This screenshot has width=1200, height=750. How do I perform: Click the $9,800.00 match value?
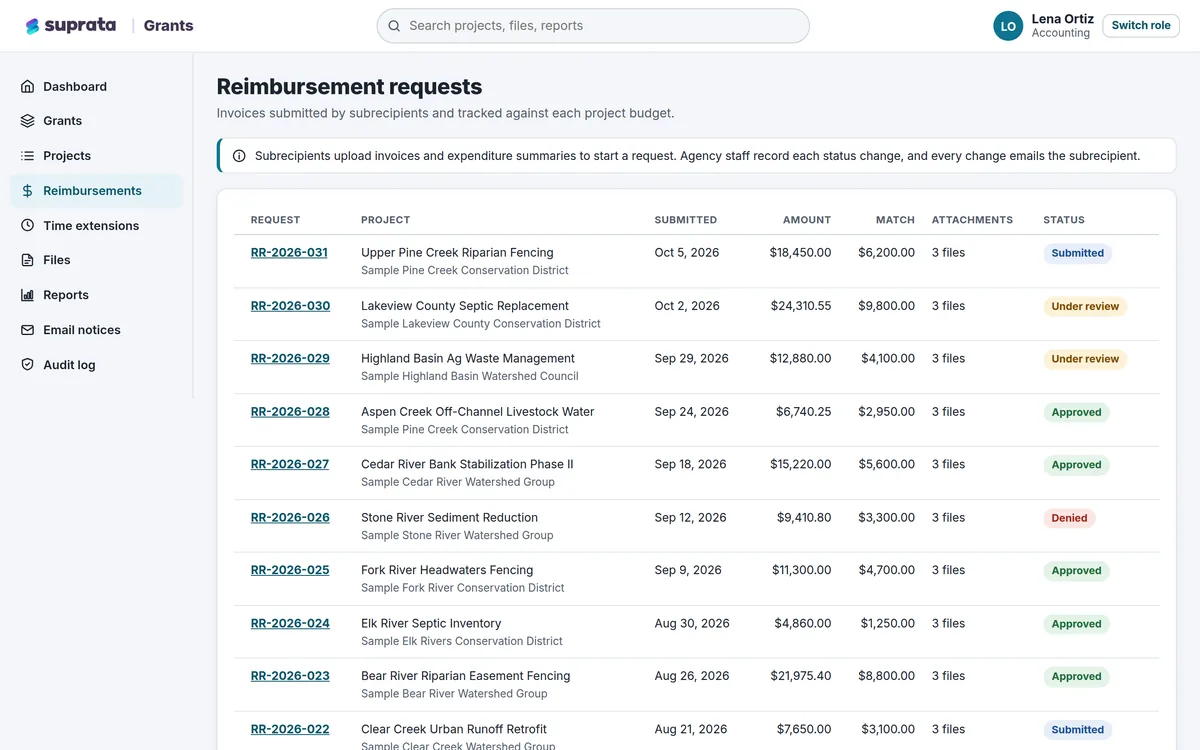click(x=886, y=306)
